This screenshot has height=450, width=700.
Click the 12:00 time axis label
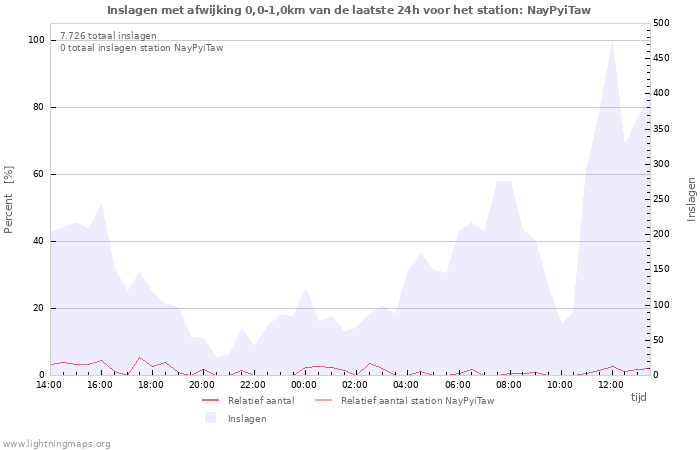[611, 385]
